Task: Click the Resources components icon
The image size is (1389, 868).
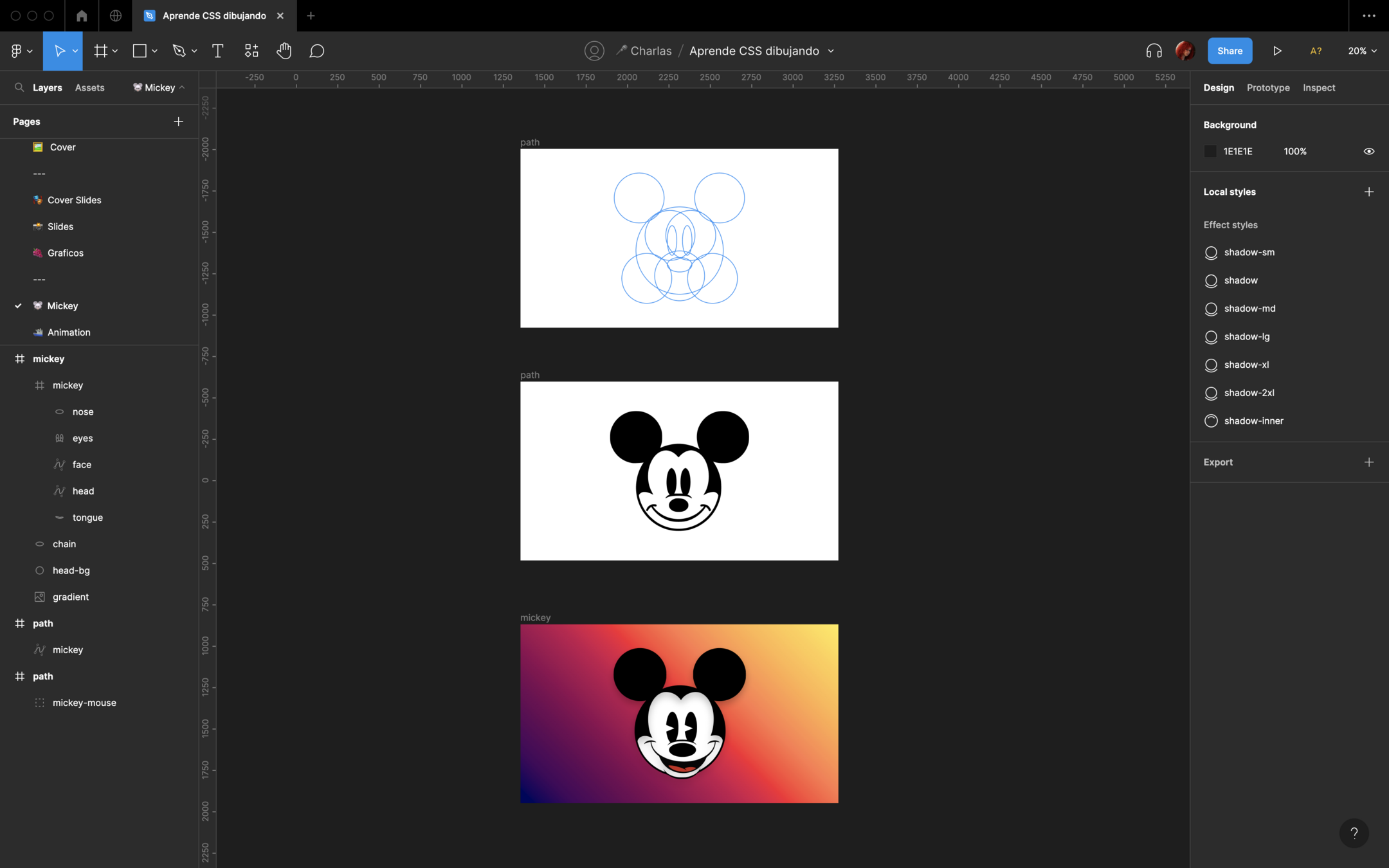Action: click(251, 51)
